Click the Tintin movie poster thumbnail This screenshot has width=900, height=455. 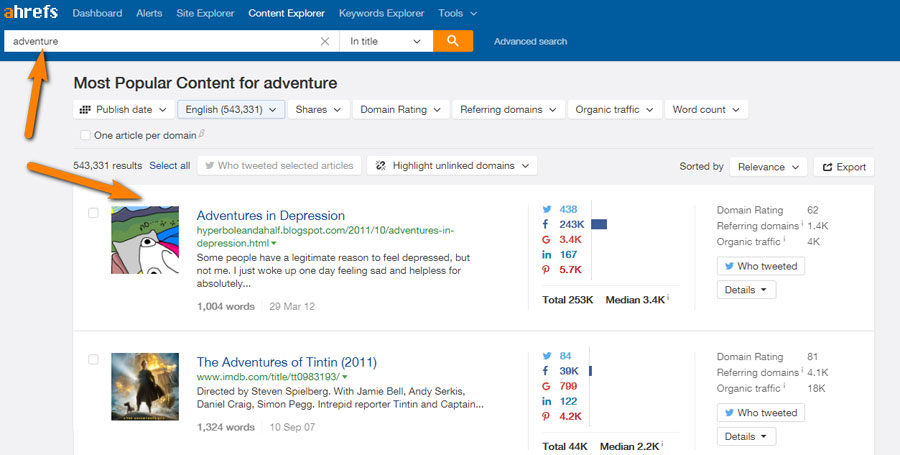pos(145,387)
